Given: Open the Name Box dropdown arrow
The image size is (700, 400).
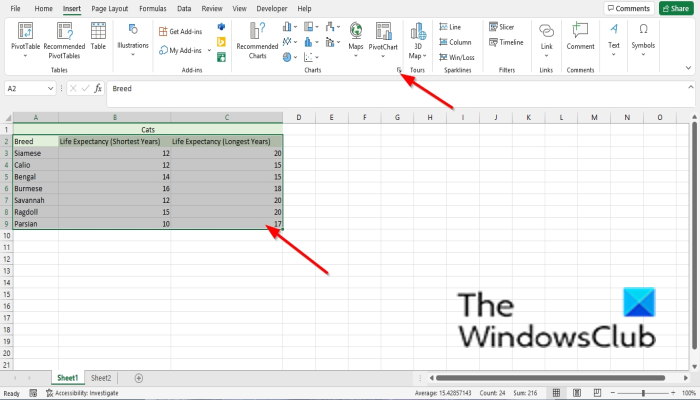Looking at the screenshot, I should [x=50, y=88].
